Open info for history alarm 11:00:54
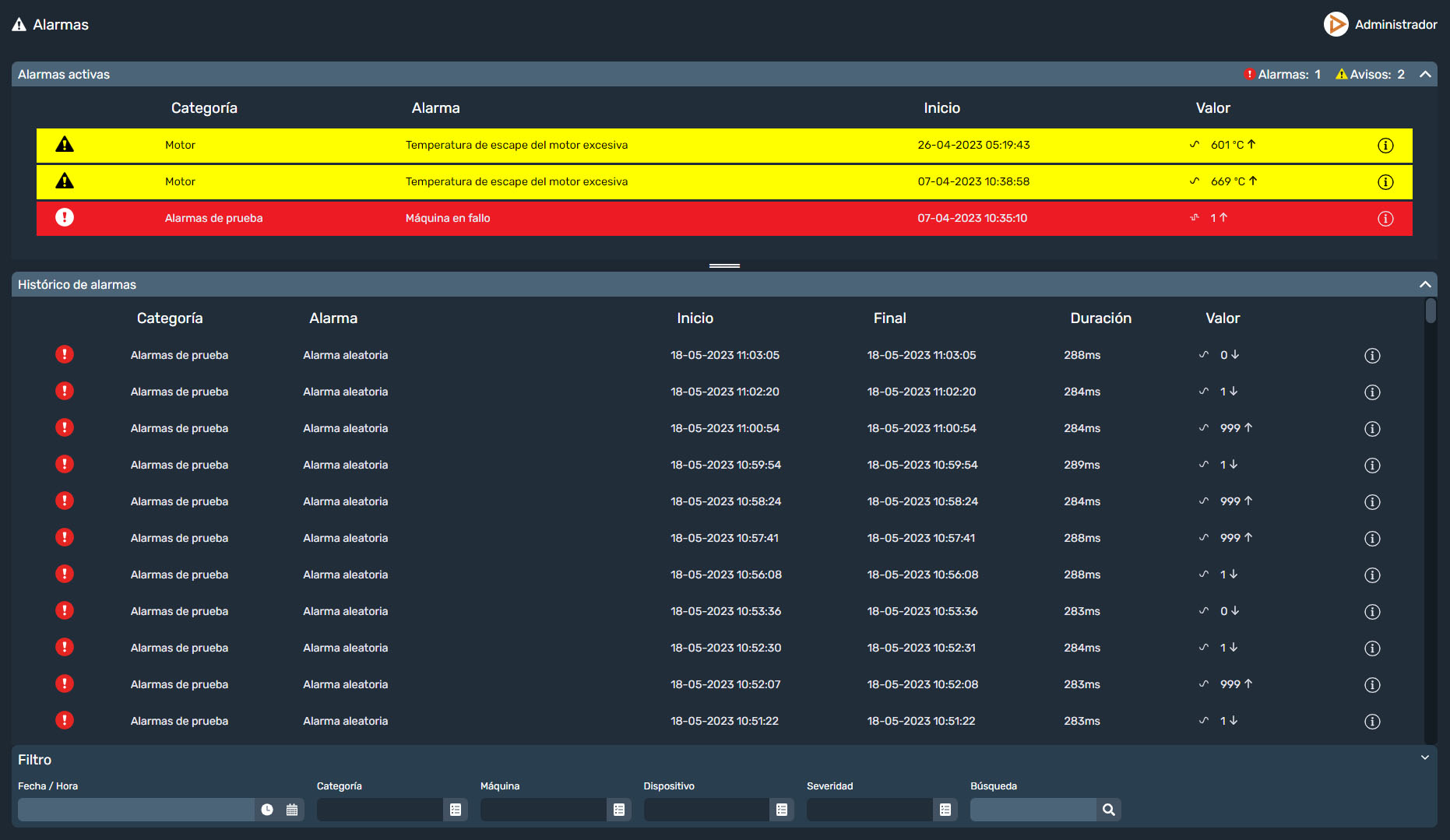 (1372, 429)
